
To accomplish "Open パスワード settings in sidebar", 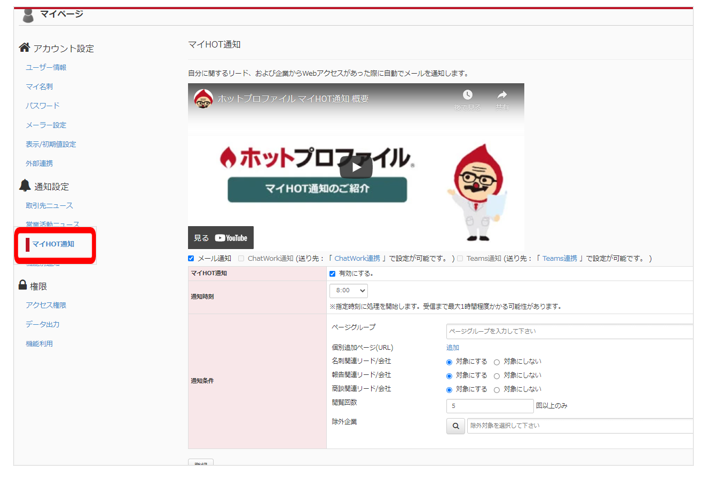I will click(43, 106).
